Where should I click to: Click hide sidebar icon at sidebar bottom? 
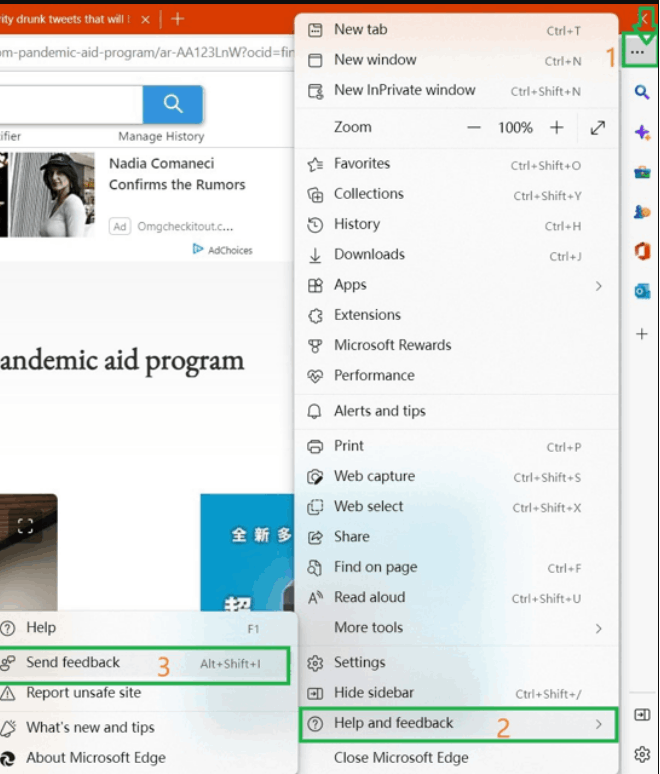(x=642, y=715)
